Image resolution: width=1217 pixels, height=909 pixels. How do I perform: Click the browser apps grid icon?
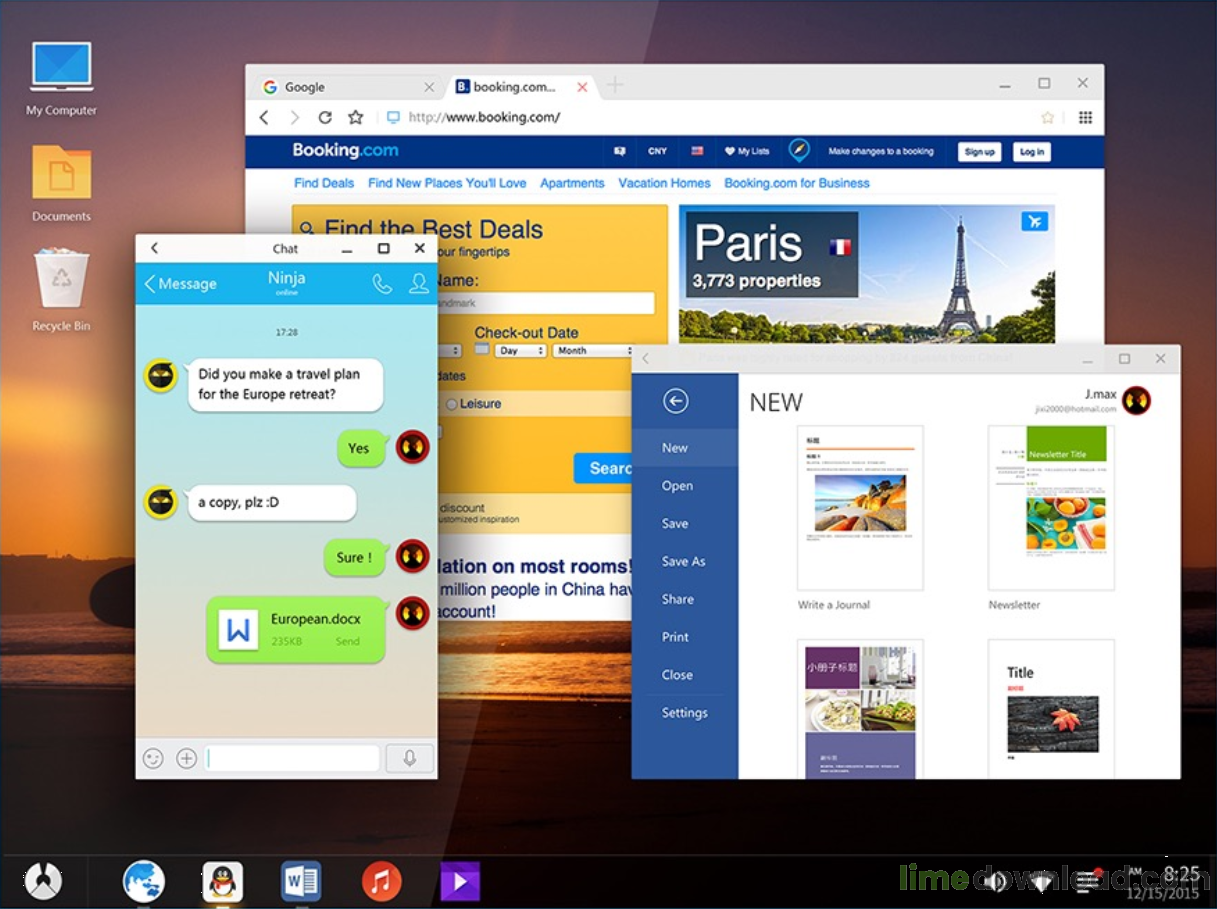(1085, 117)
